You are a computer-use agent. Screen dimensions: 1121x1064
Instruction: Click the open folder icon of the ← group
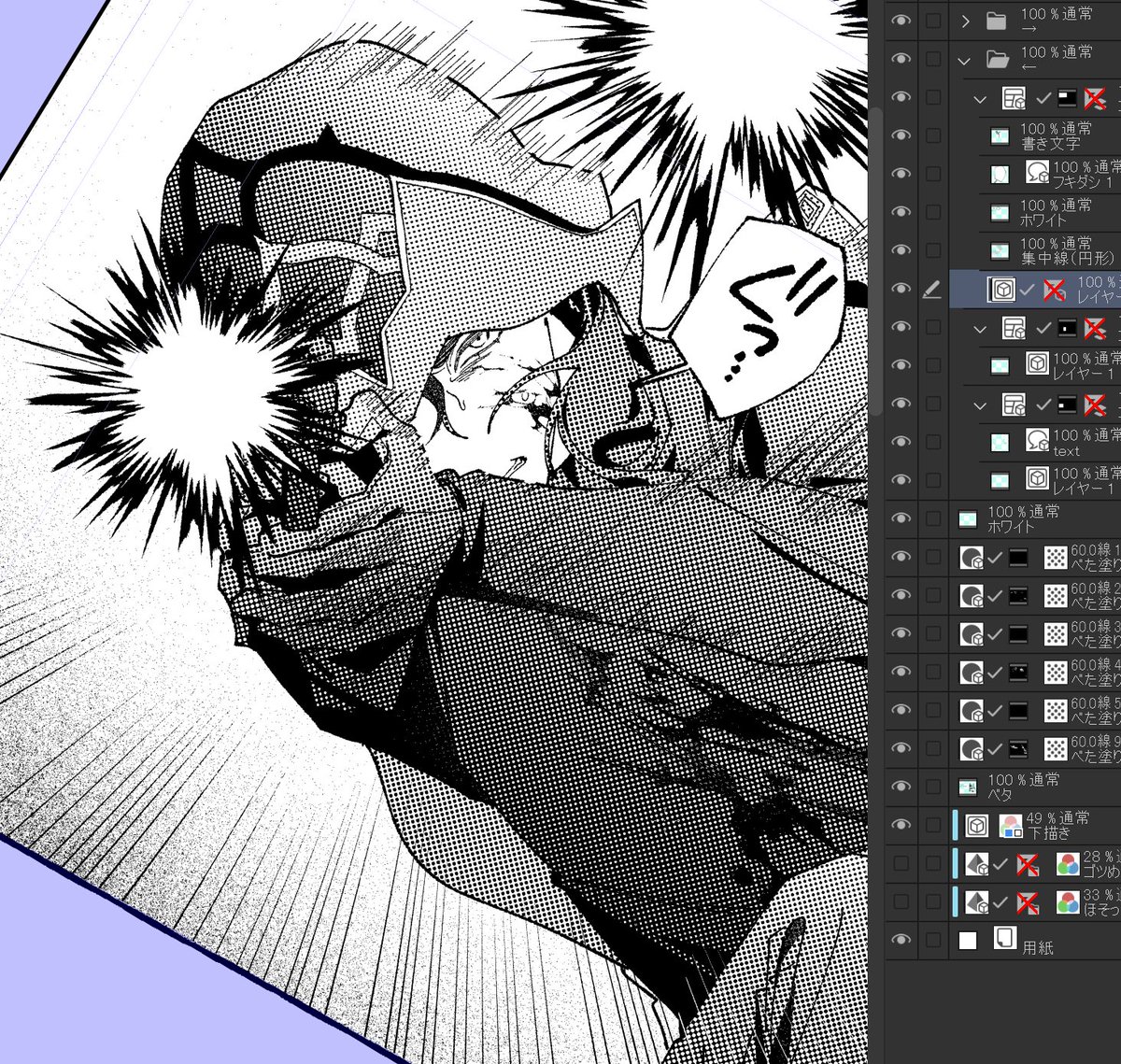click(x=998, y=60)
